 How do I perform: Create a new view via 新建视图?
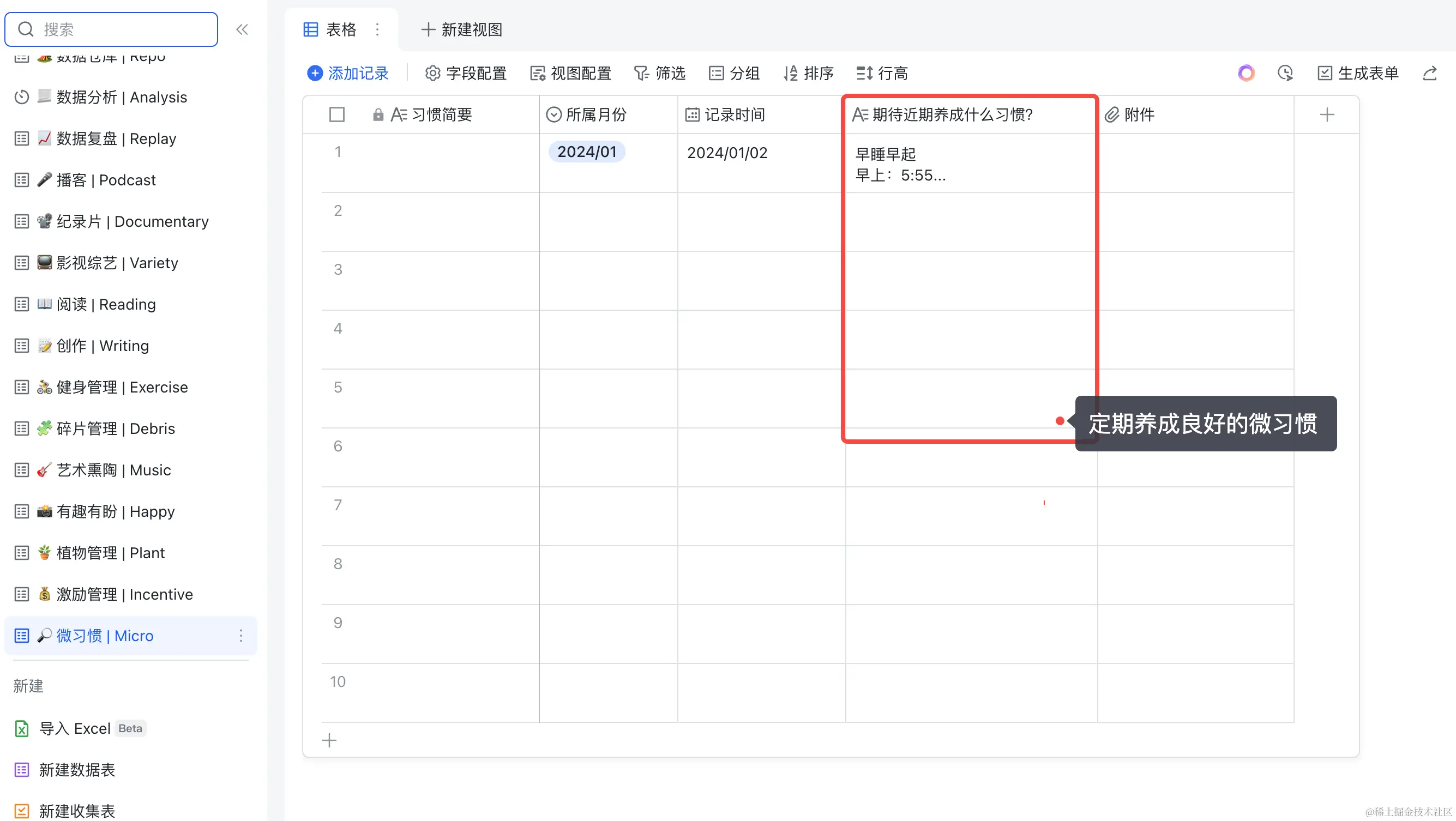[461, 29]
